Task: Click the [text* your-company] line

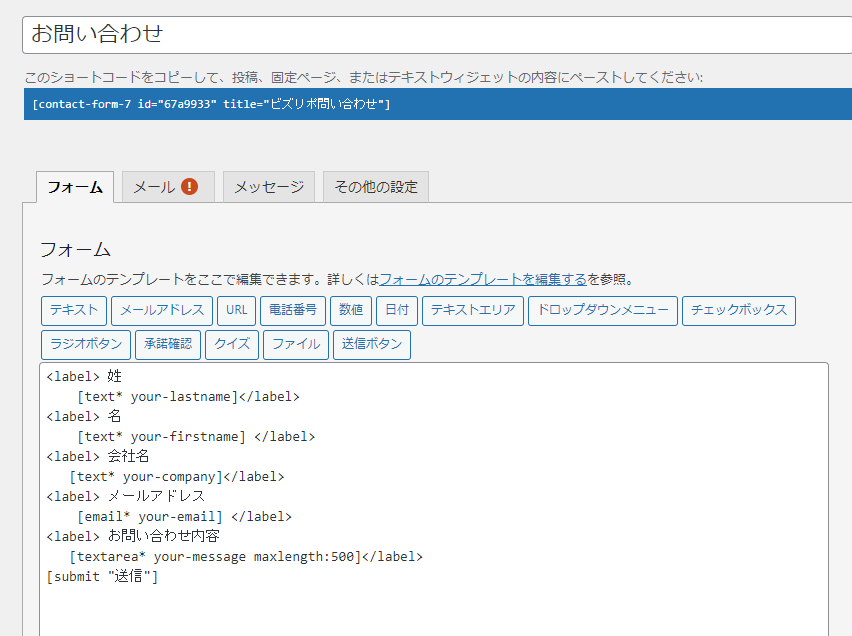Action: pos(177,477)
